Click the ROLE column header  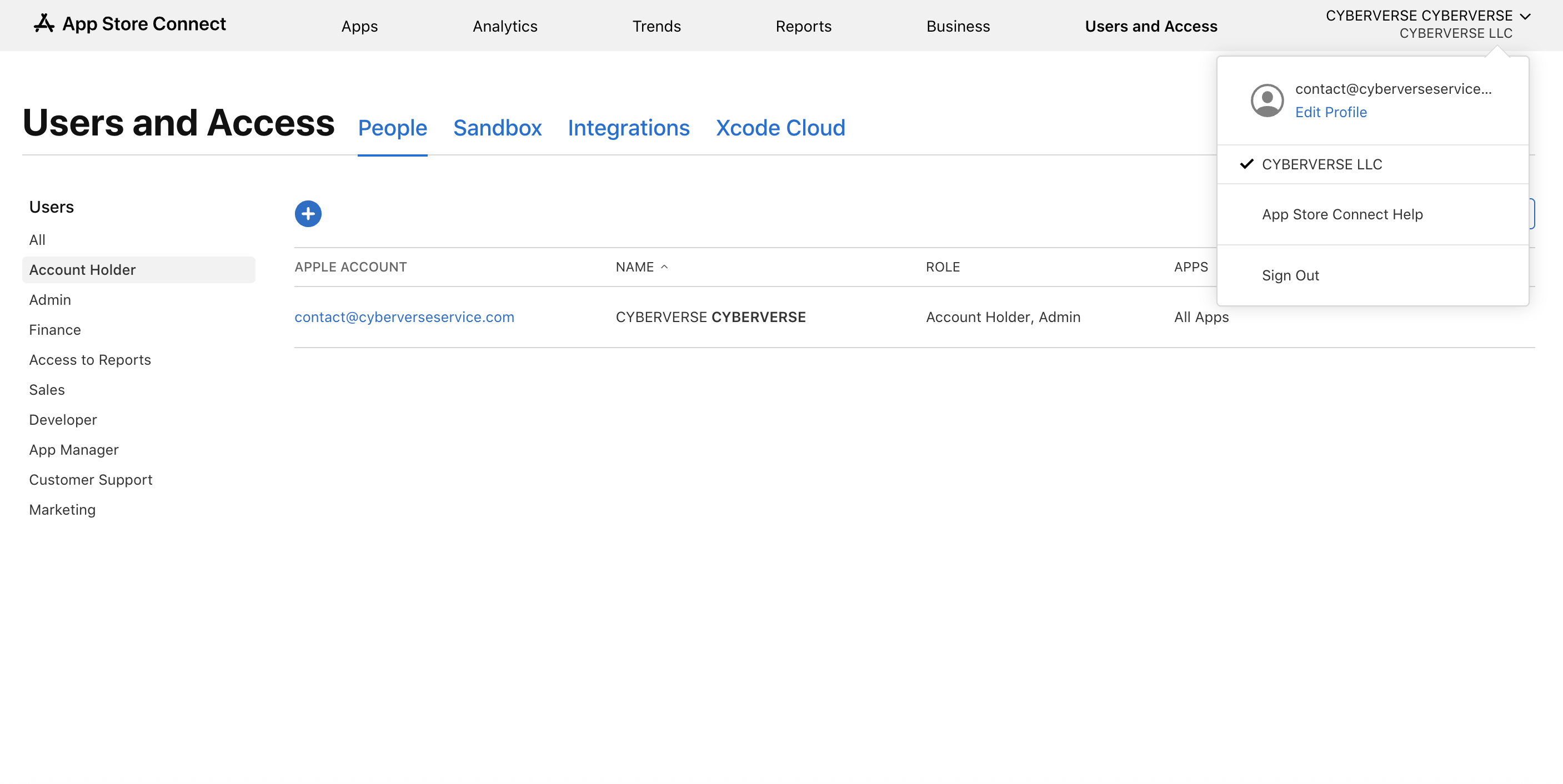click(x=942, y=267)
